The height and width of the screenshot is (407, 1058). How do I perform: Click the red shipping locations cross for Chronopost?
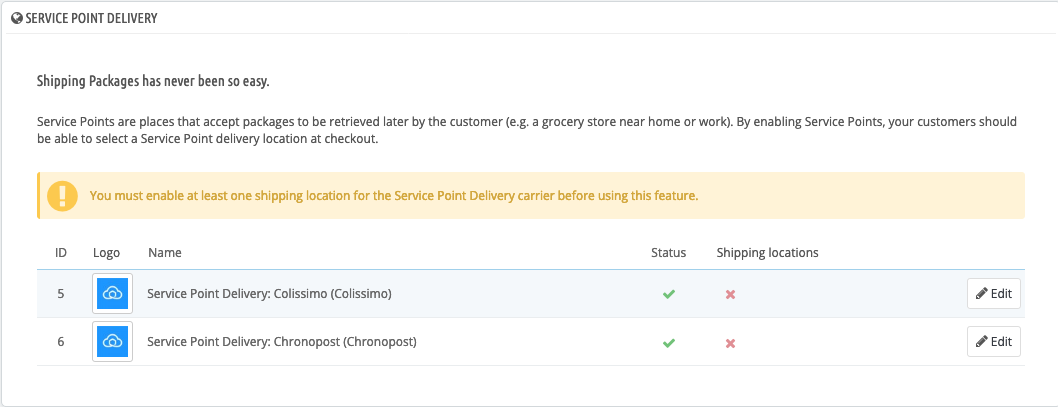coord(730,343)
